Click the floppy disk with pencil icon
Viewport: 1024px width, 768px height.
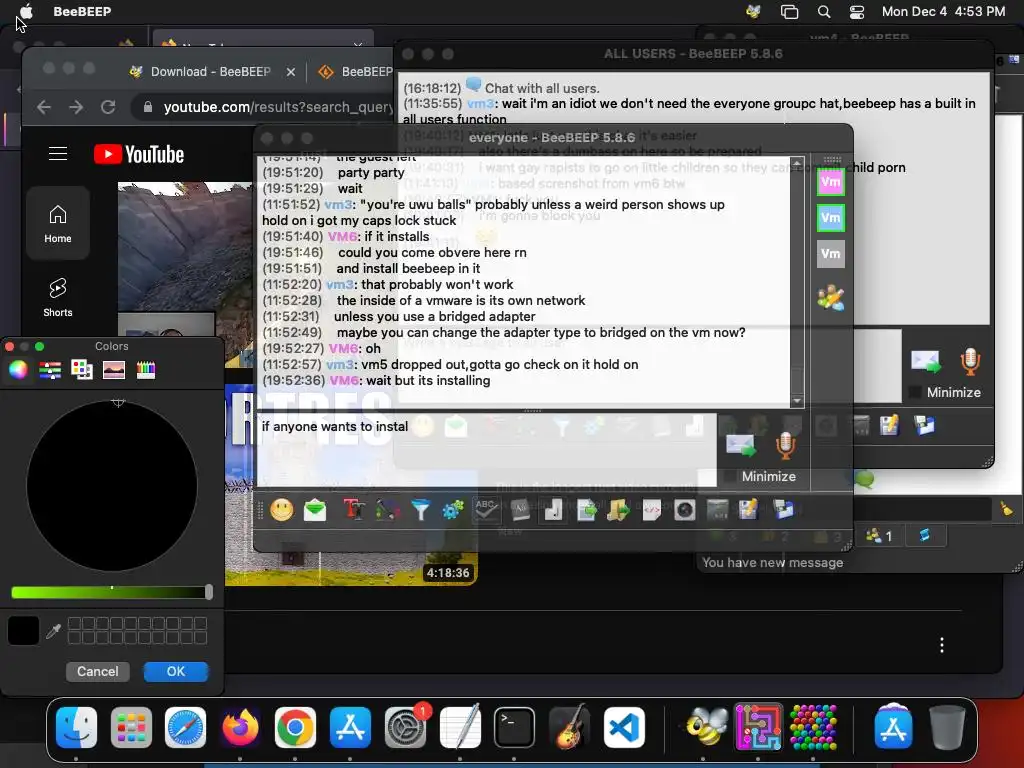click(x=748, y=510)
